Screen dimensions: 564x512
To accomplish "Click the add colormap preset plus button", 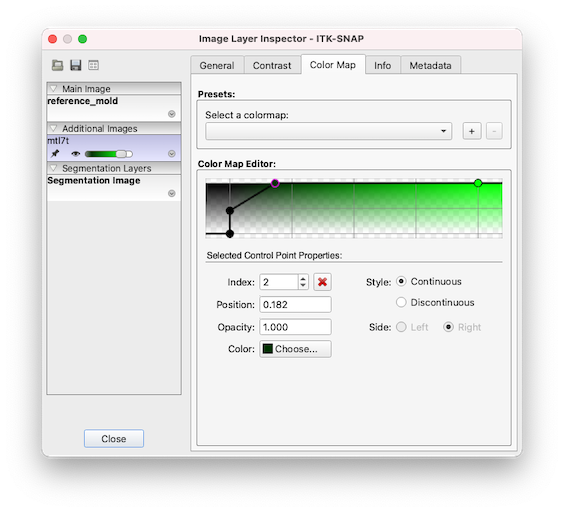I will point(472,131).
